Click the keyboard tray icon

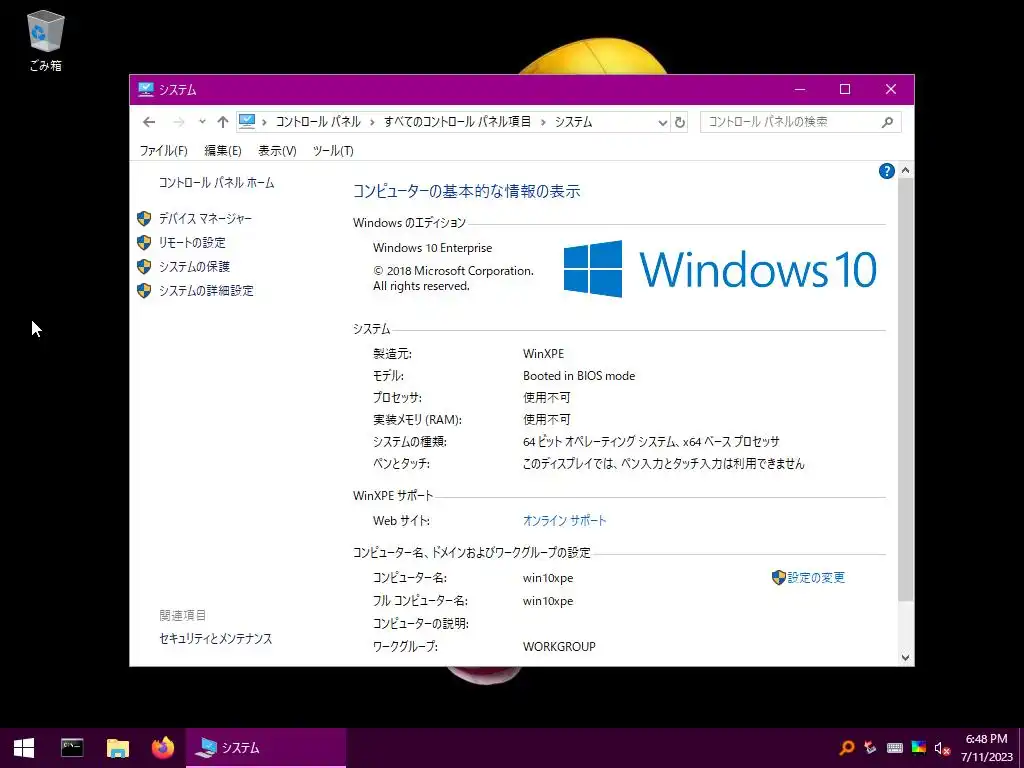(x=895, y=748)
